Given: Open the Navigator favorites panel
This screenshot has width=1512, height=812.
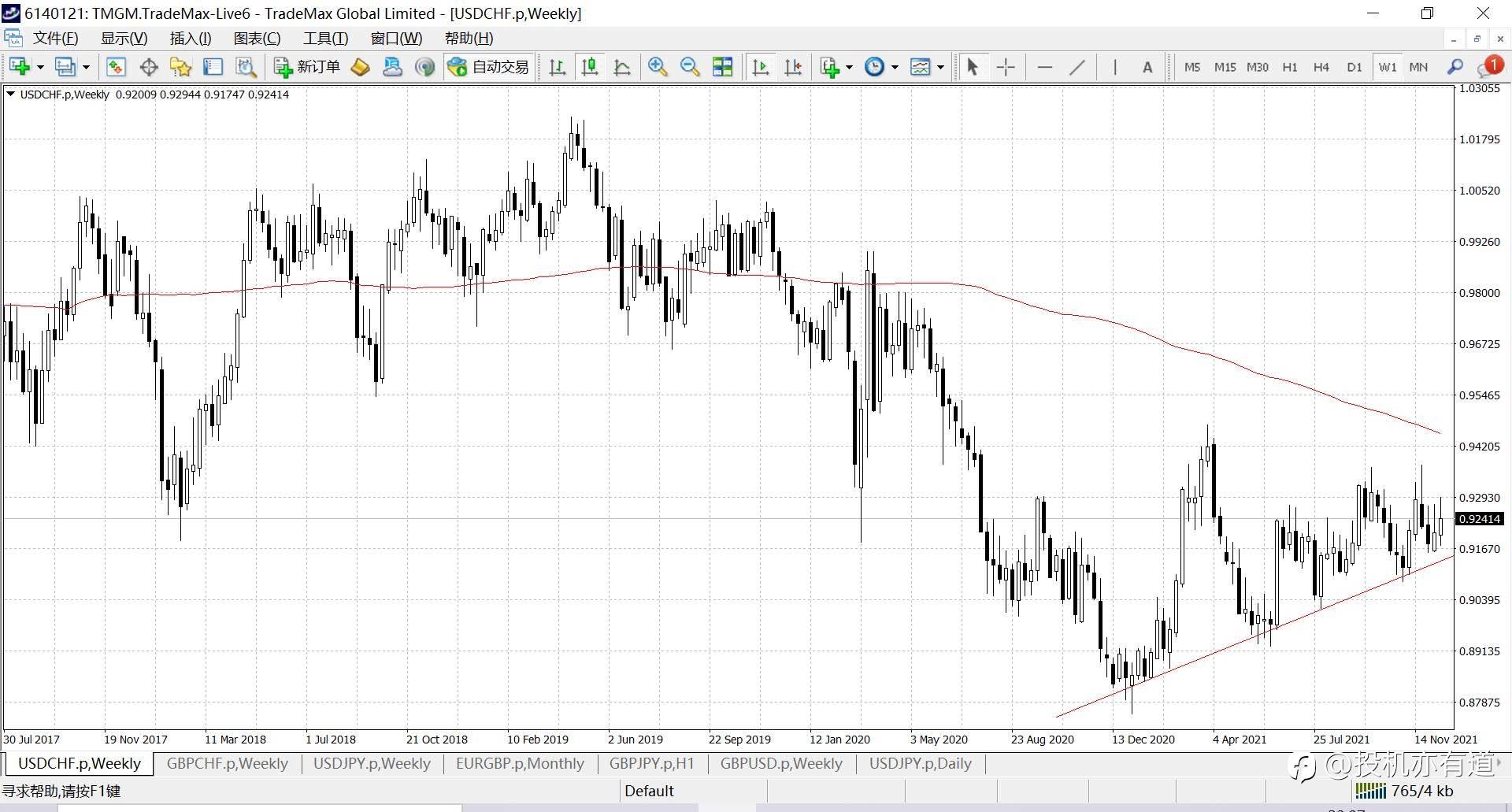Looking at the screenshot, I should tap(180, 67).
